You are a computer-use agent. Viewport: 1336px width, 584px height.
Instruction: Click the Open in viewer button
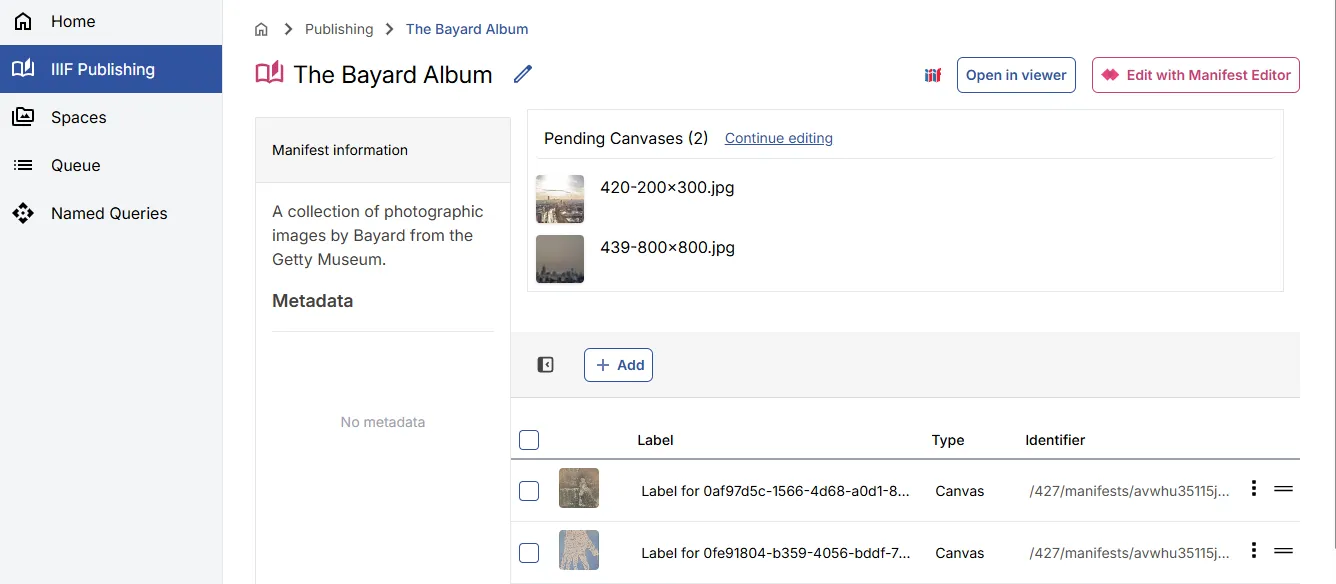pos(1016,75)
